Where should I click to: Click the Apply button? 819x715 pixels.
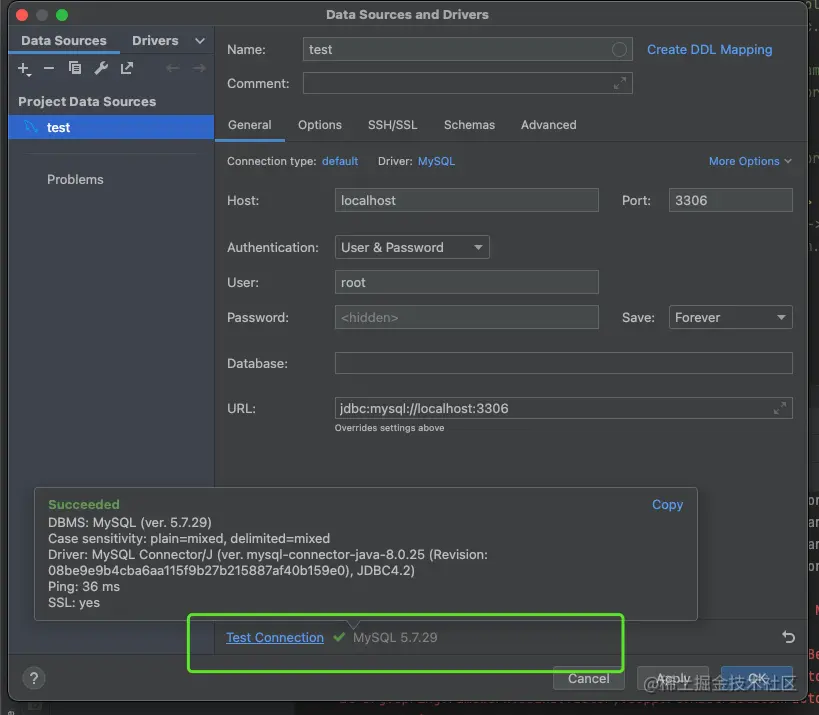673,678
